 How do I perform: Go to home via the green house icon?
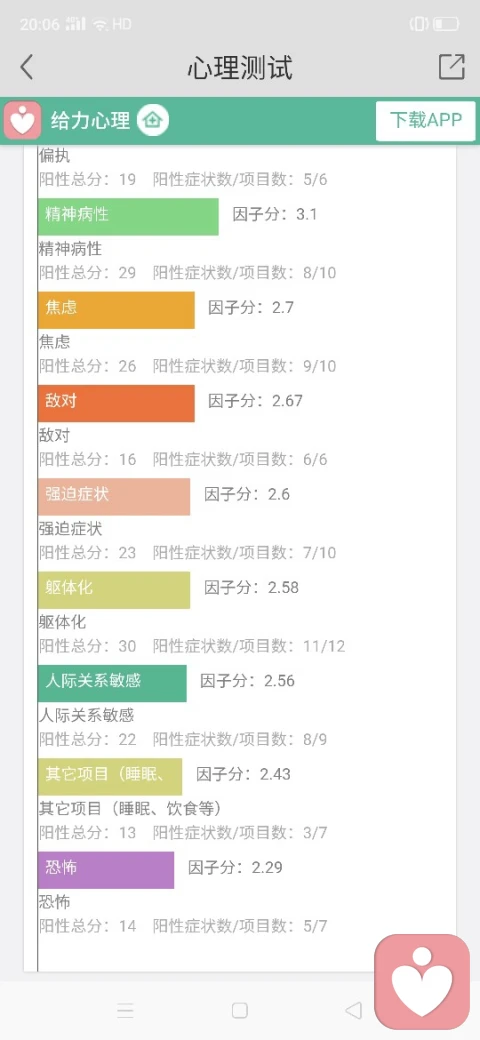[153, 121]
